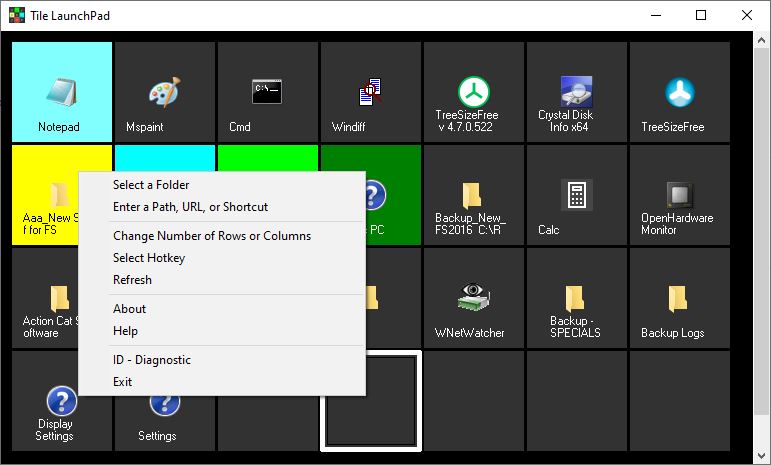Open the About menu entry
This screenshot has height=465, width=771.
[x=130, y=309]
